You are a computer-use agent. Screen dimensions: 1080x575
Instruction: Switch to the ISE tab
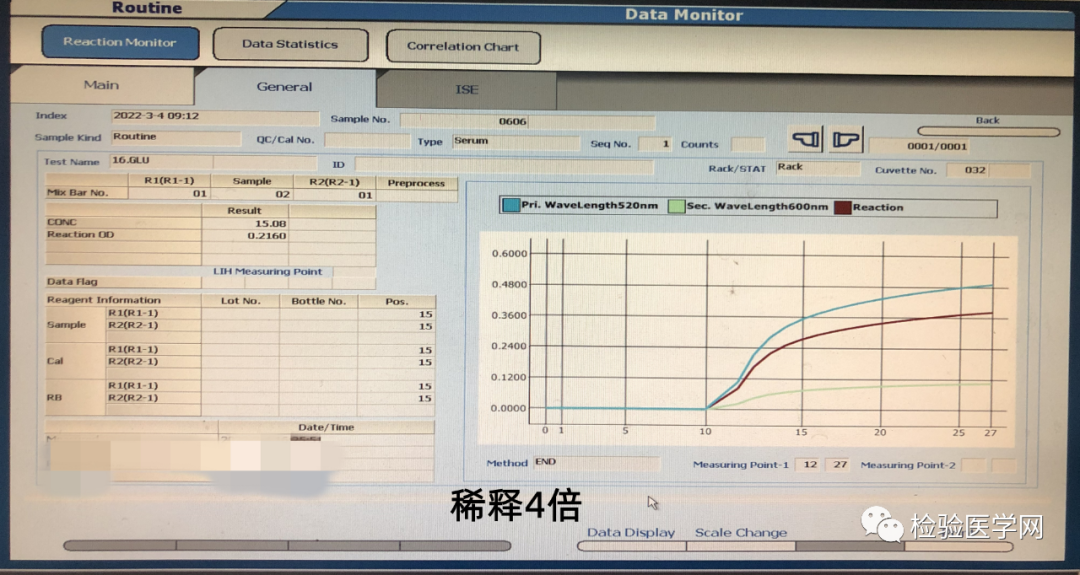466,89
